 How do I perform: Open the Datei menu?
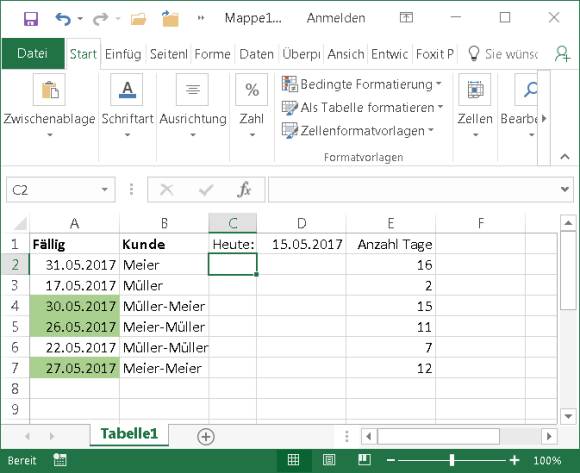click(x=33, y=53)
